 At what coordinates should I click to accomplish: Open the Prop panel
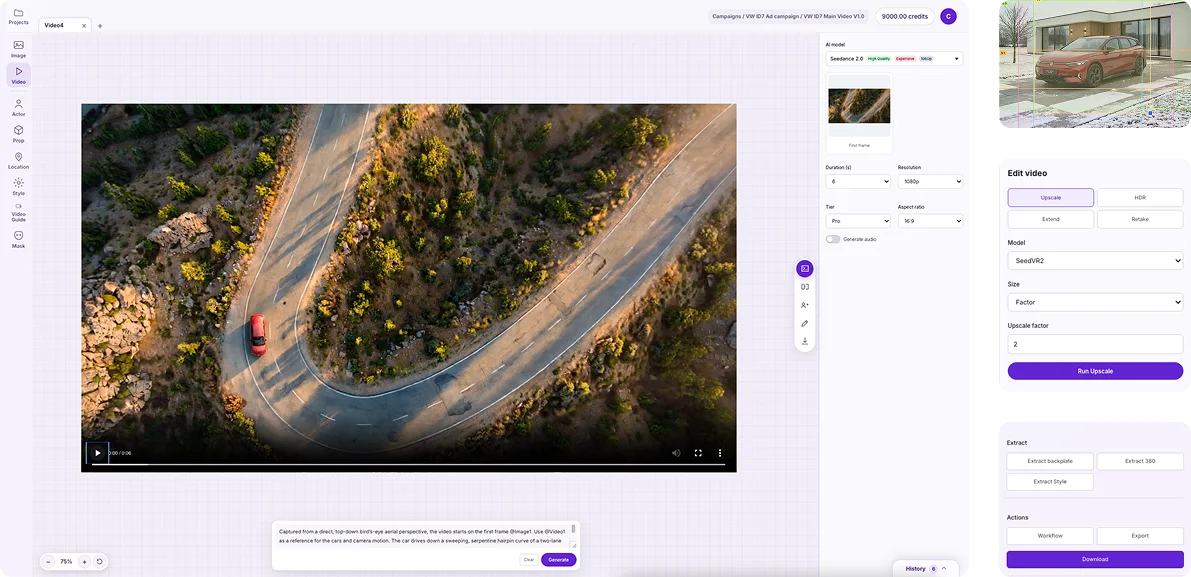pyautogui.click(x=18, y=134)
